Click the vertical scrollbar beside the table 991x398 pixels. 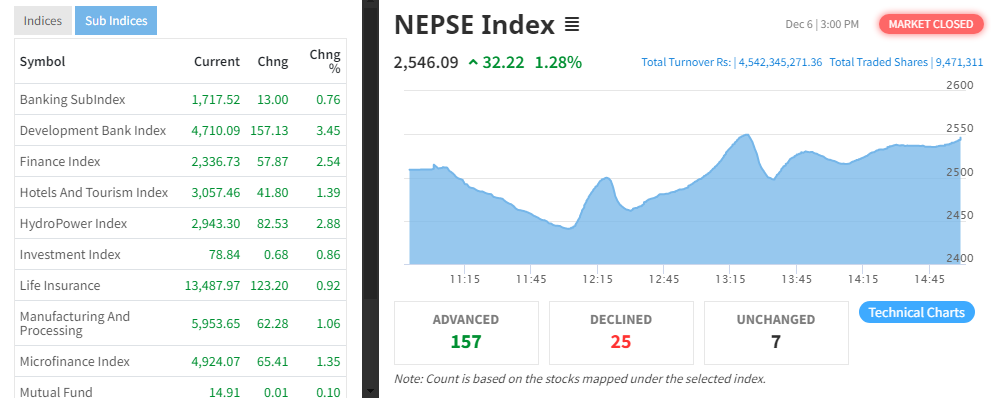[370, 199]
